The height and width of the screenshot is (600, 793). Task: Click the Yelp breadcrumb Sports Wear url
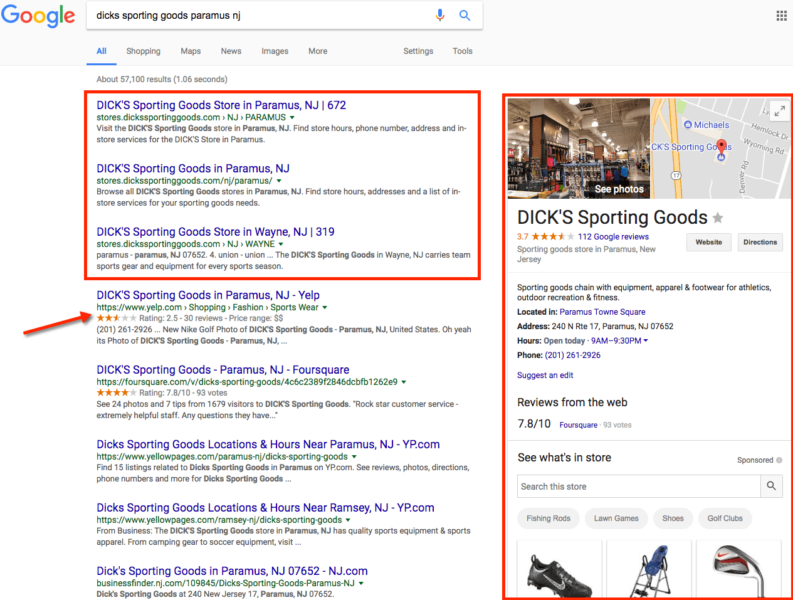[294, 308]
